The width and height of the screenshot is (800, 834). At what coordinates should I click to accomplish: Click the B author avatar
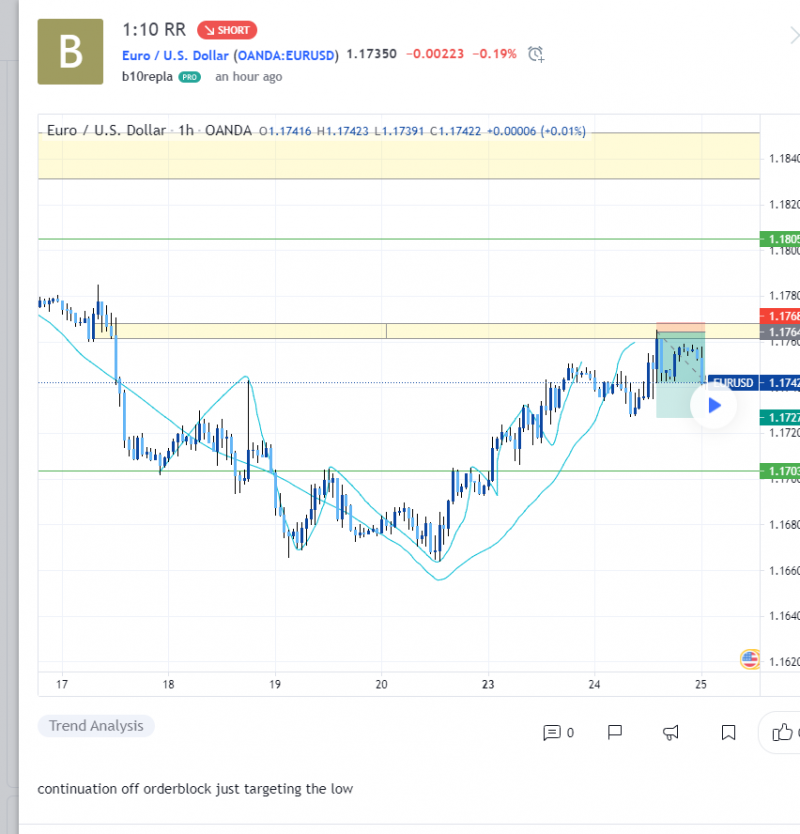70,51
